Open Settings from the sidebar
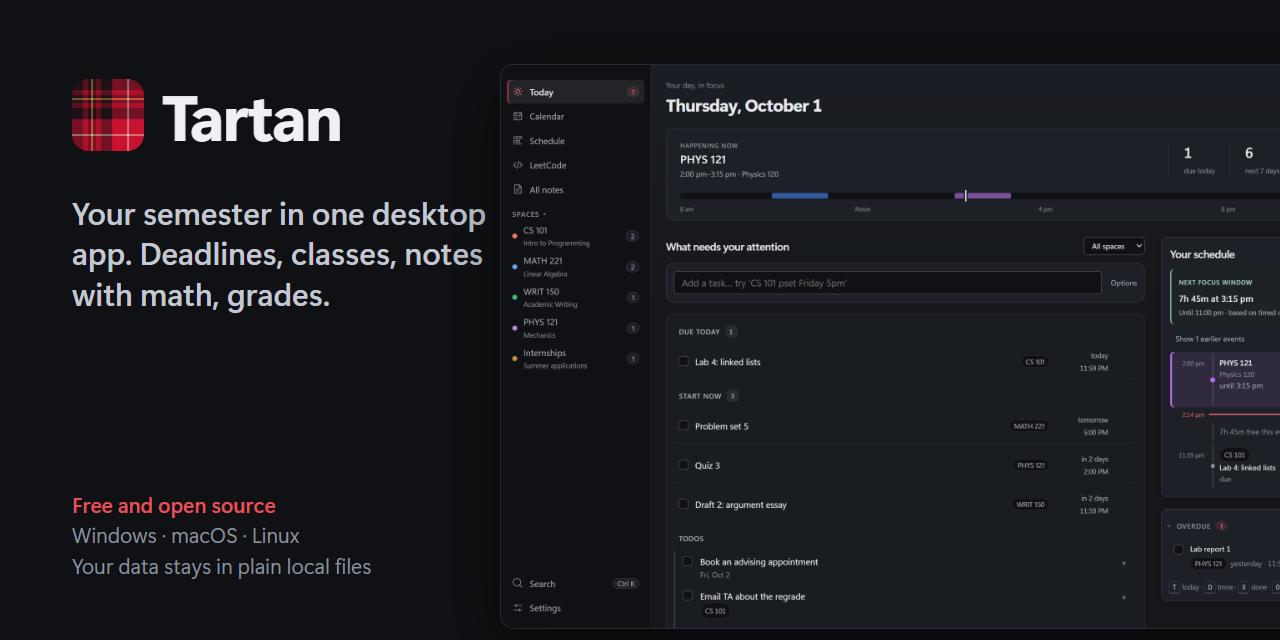This screenshot has width=1280, height=640. click(x=575, y=608)
